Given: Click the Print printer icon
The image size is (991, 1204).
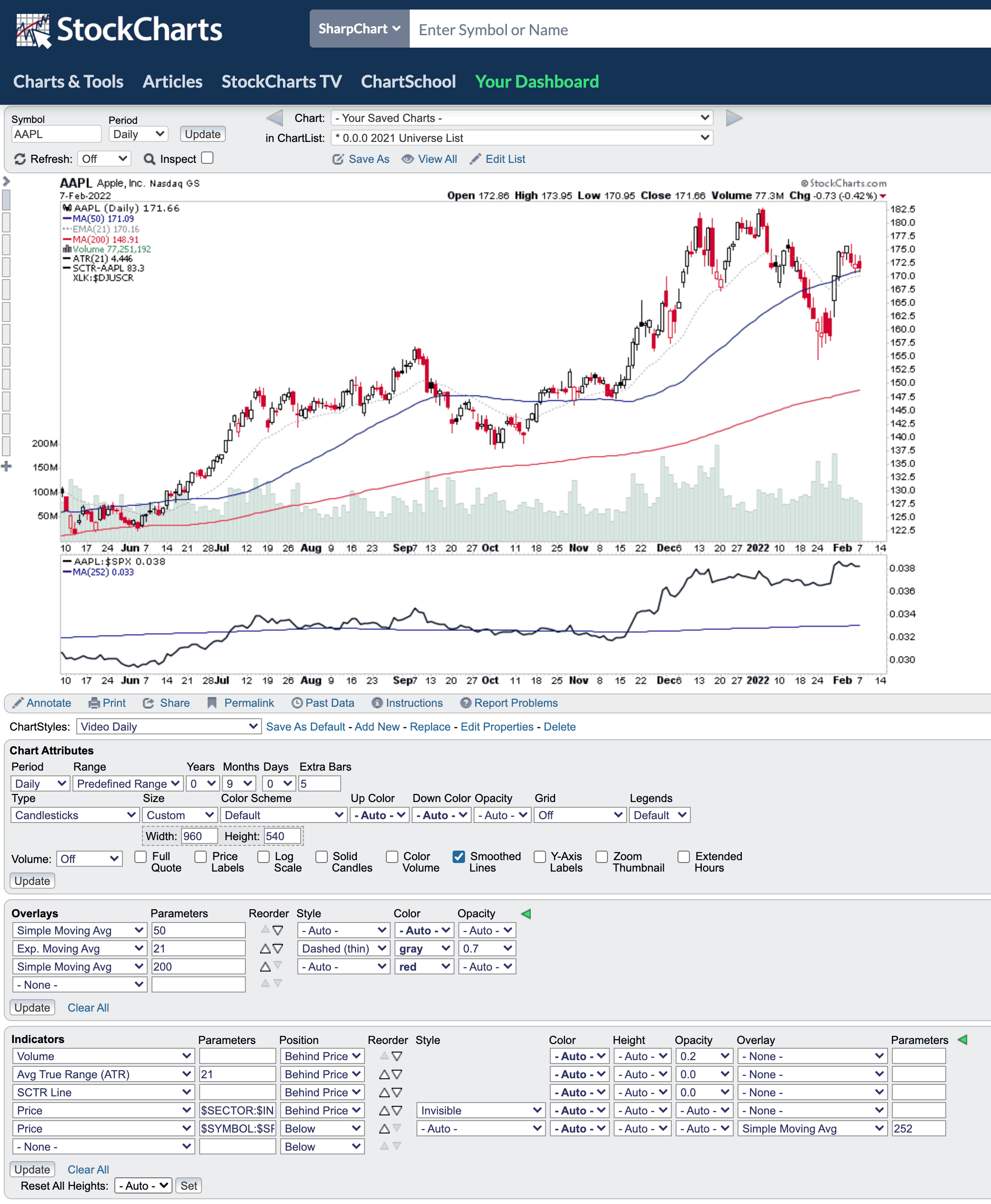Looking at the screenshot, I should click(93, 703).
